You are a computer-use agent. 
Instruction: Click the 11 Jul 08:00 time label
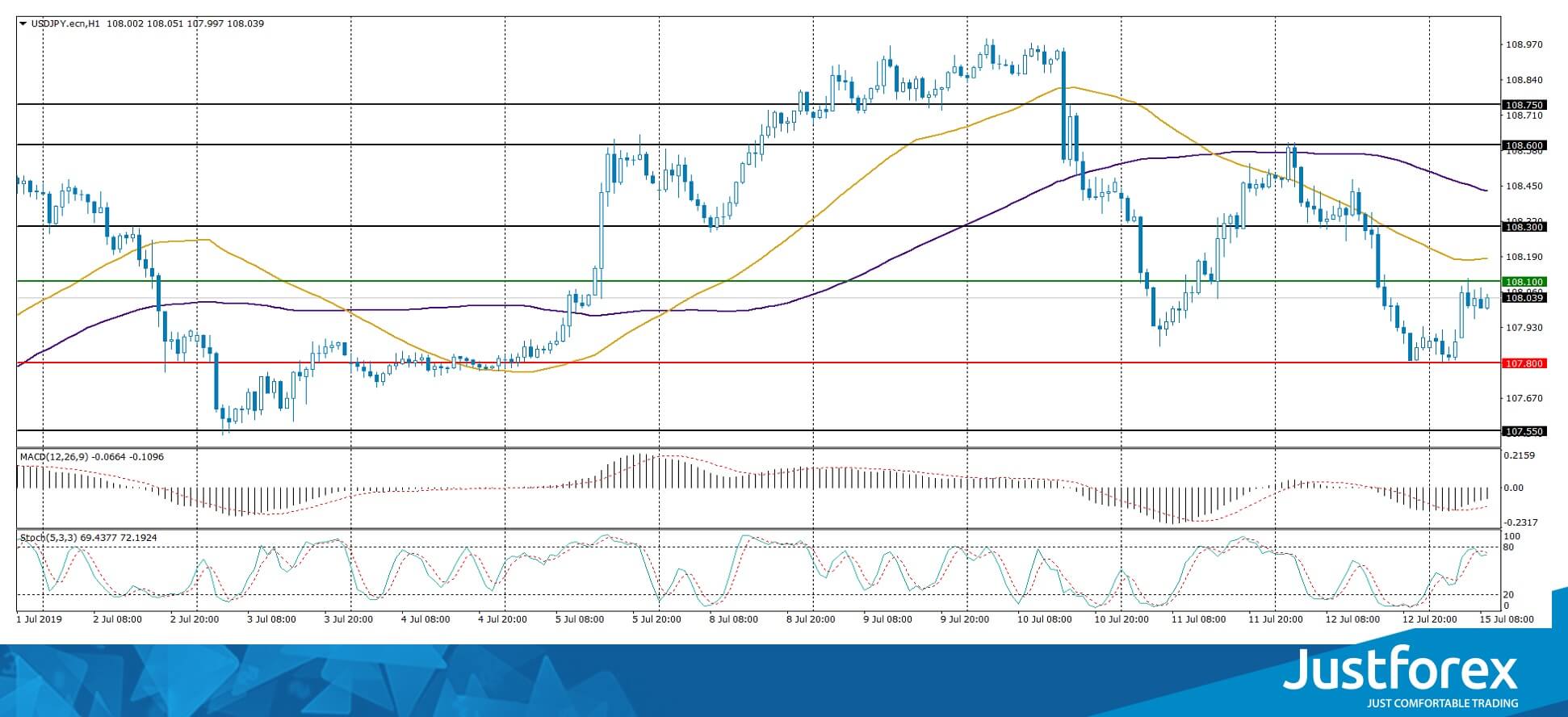tap(1198, 619)
